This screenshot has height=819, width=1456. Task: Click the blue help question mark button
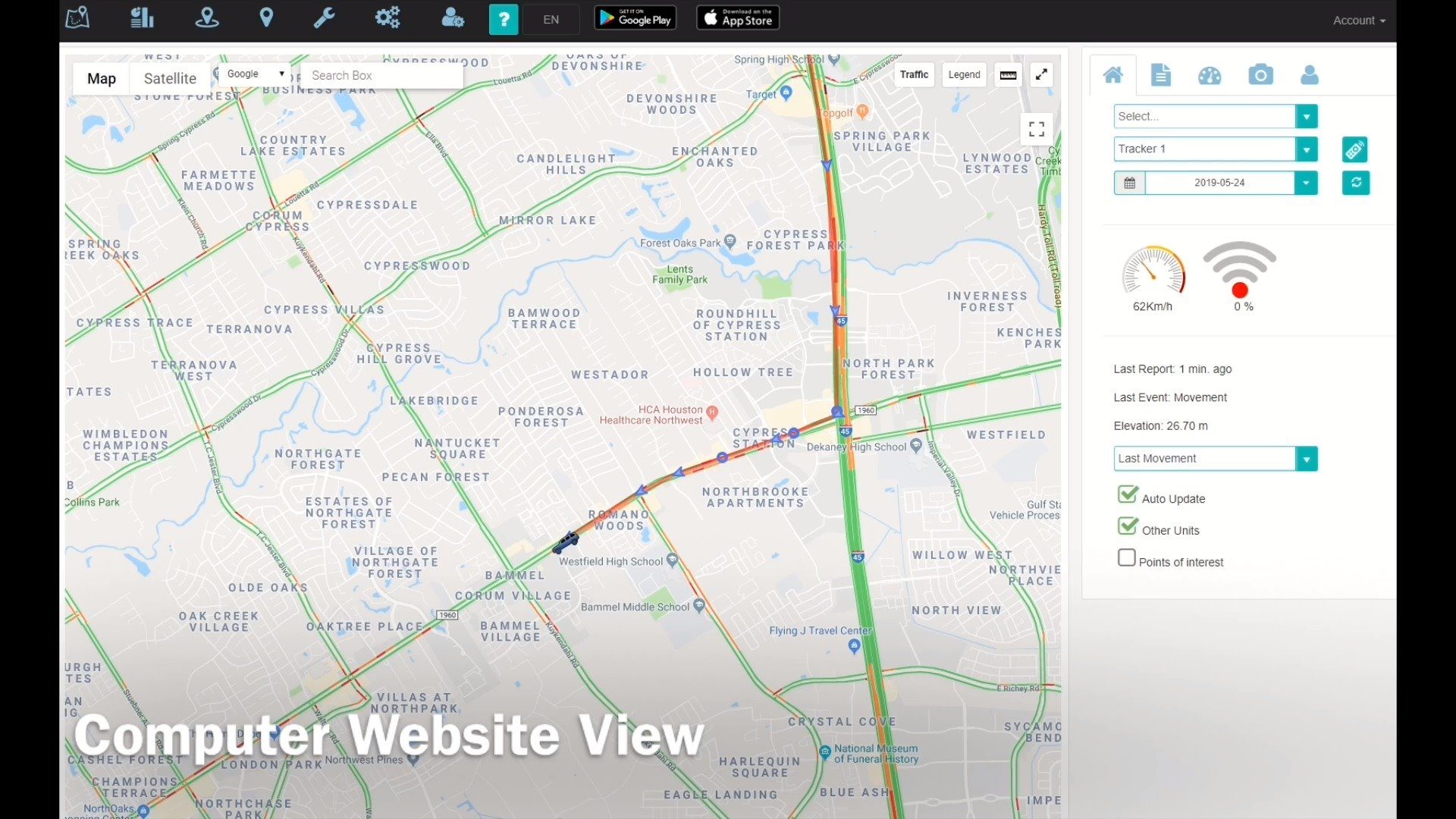coord(504,20)
